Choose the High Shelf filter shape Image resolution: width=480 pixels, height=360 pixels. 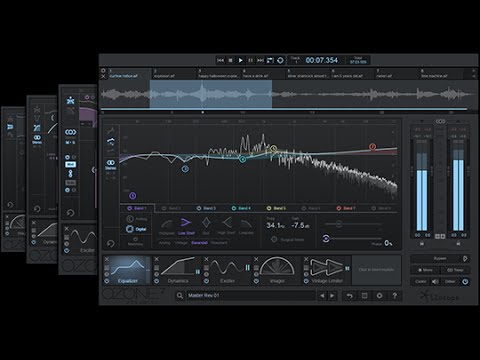tap(227, 226)
